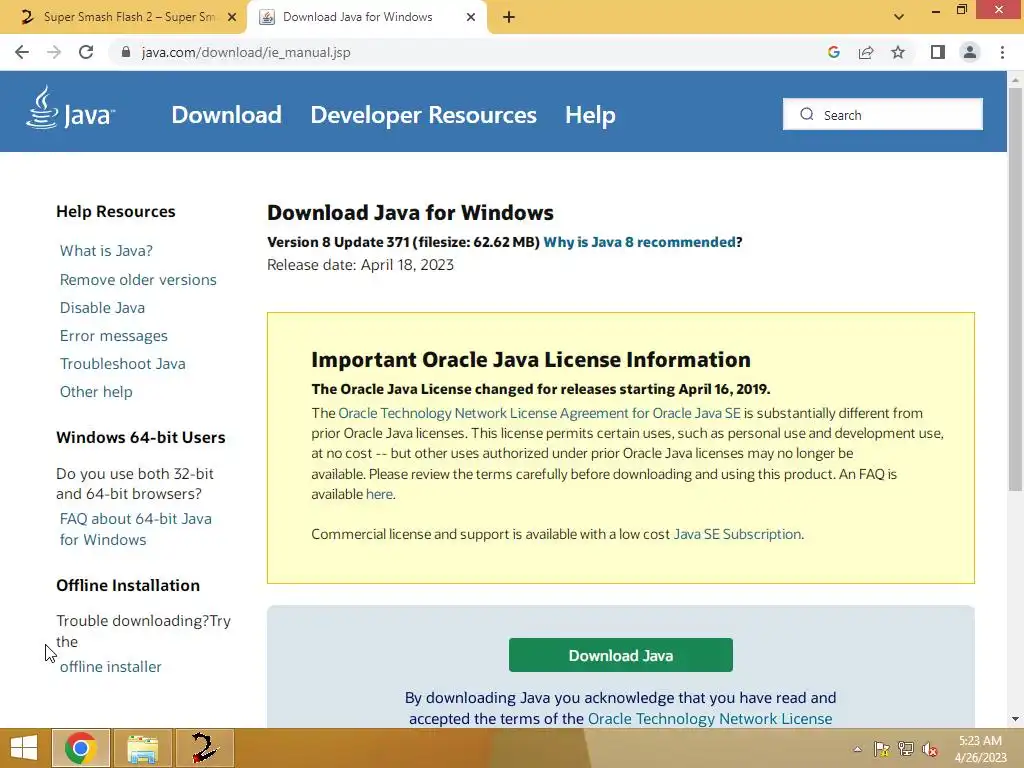Open Super Smash Flash 2 taskbar icon
Screen dimensions: 1024x768
(x=204, y=748)
